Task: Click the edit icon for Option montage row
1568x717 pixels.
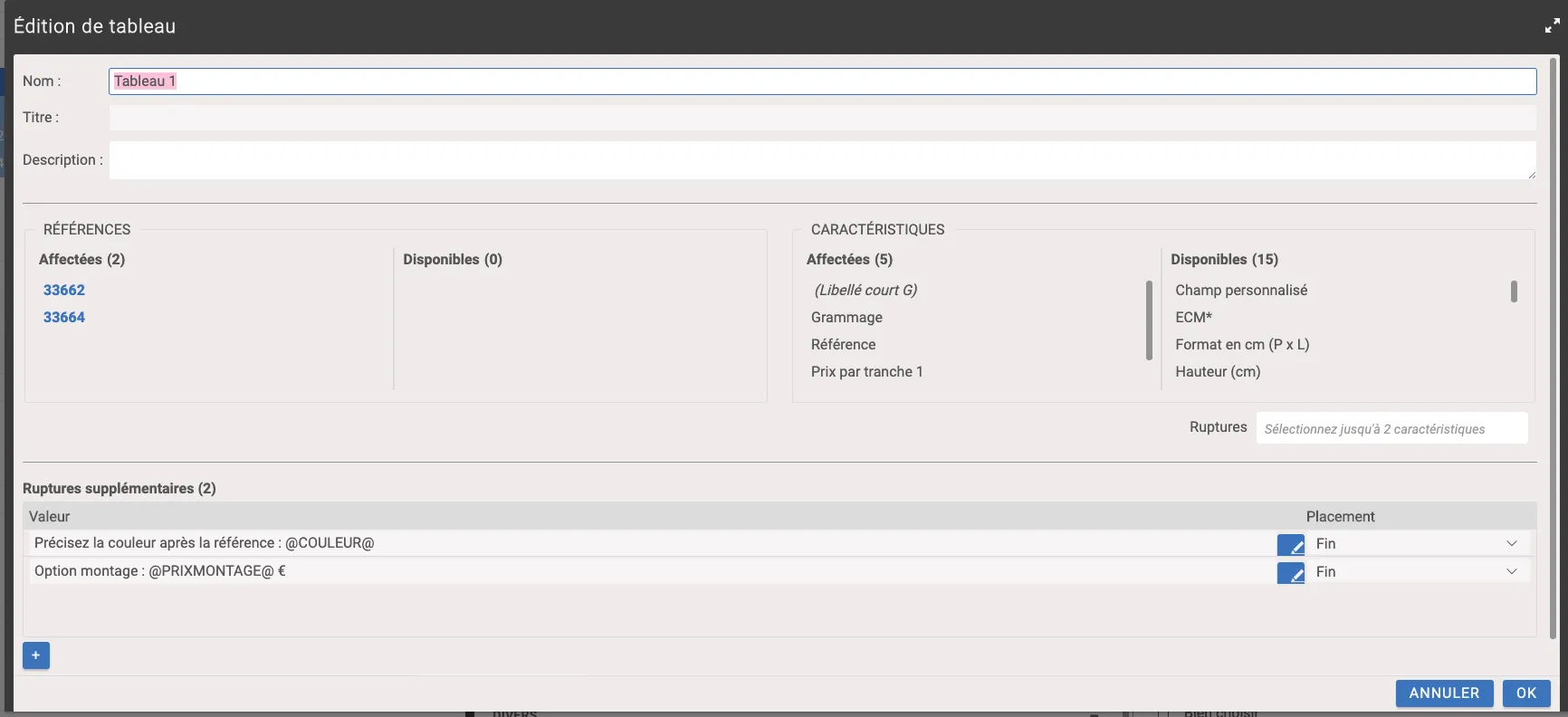Action: 1290,572
